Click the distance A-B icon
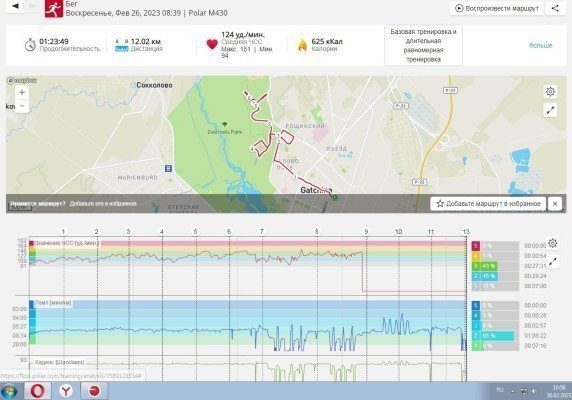Screen dimensions: 572x400 (x=121, y=45)
